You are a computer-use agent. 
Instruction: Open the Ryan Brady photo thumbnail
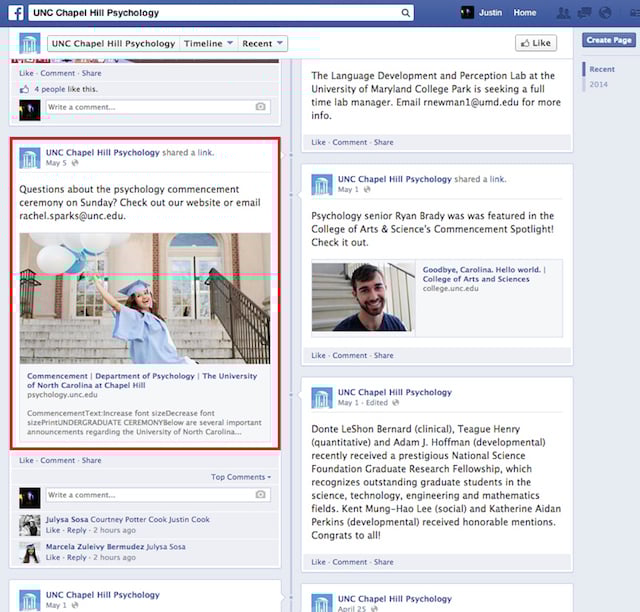(363, 297)
